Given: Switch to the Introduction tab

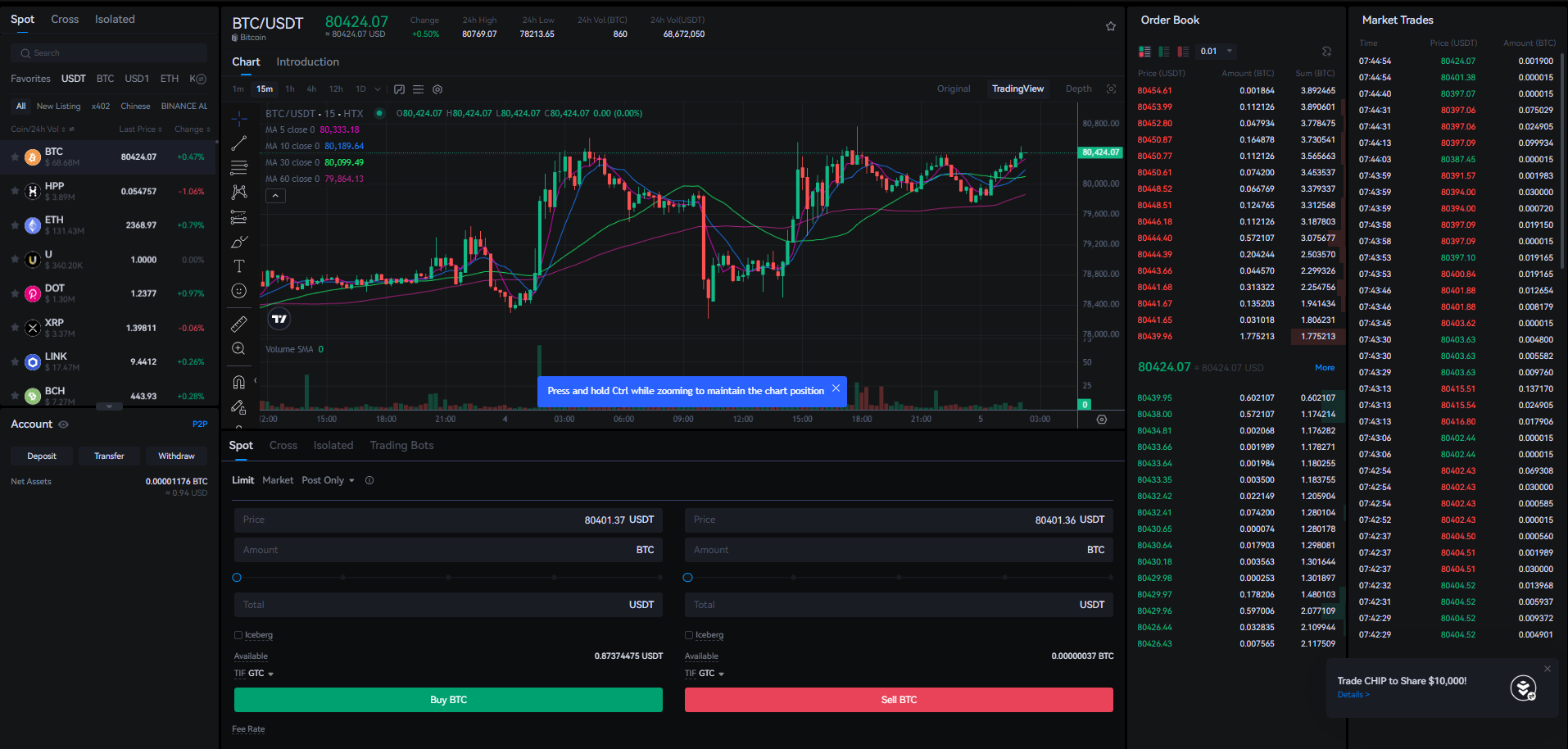Looking at the screenshot, I should click(307, 62).
